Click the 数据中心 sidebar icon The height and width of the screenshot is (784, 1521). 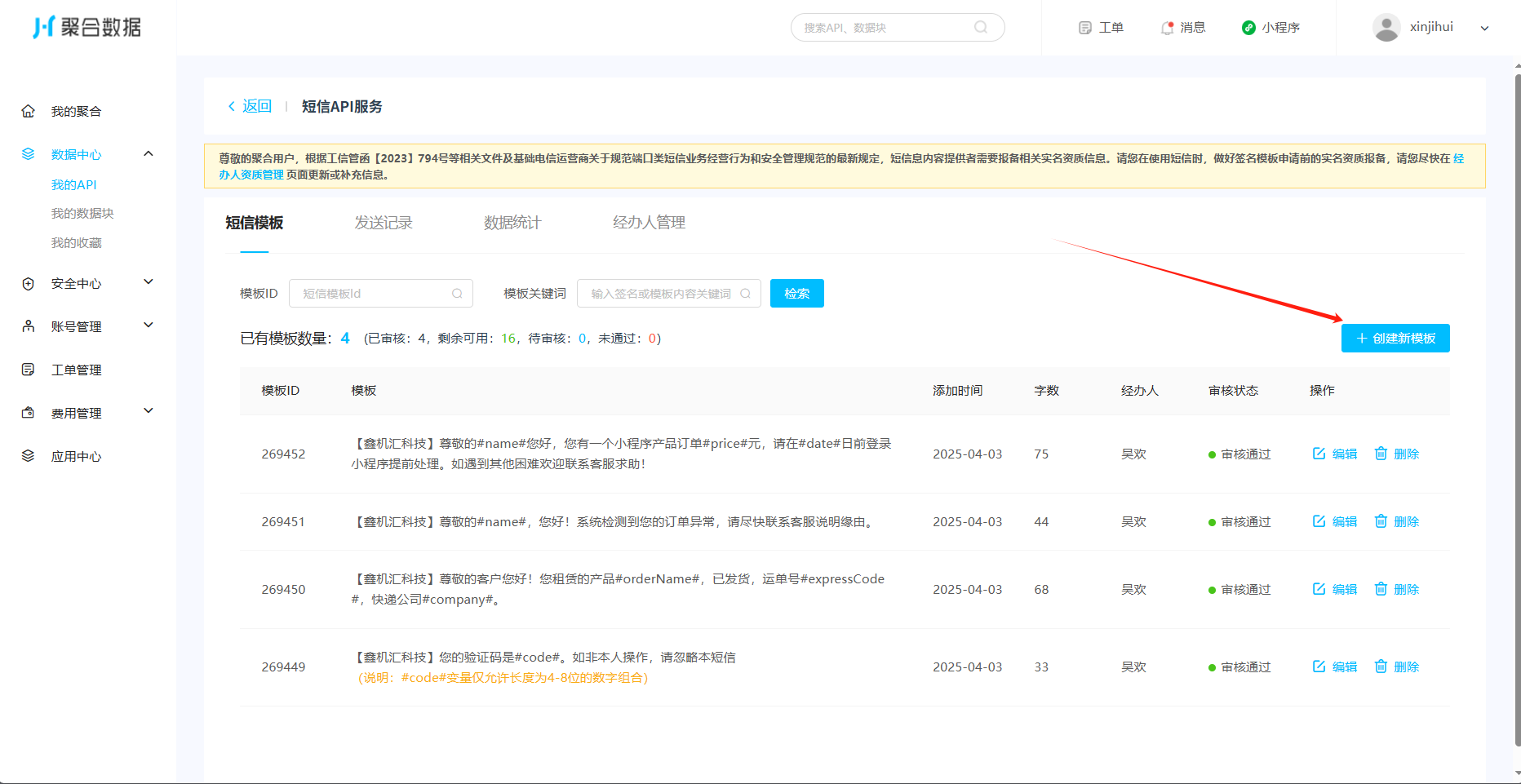pyautogui.click(x=28, y=154)
